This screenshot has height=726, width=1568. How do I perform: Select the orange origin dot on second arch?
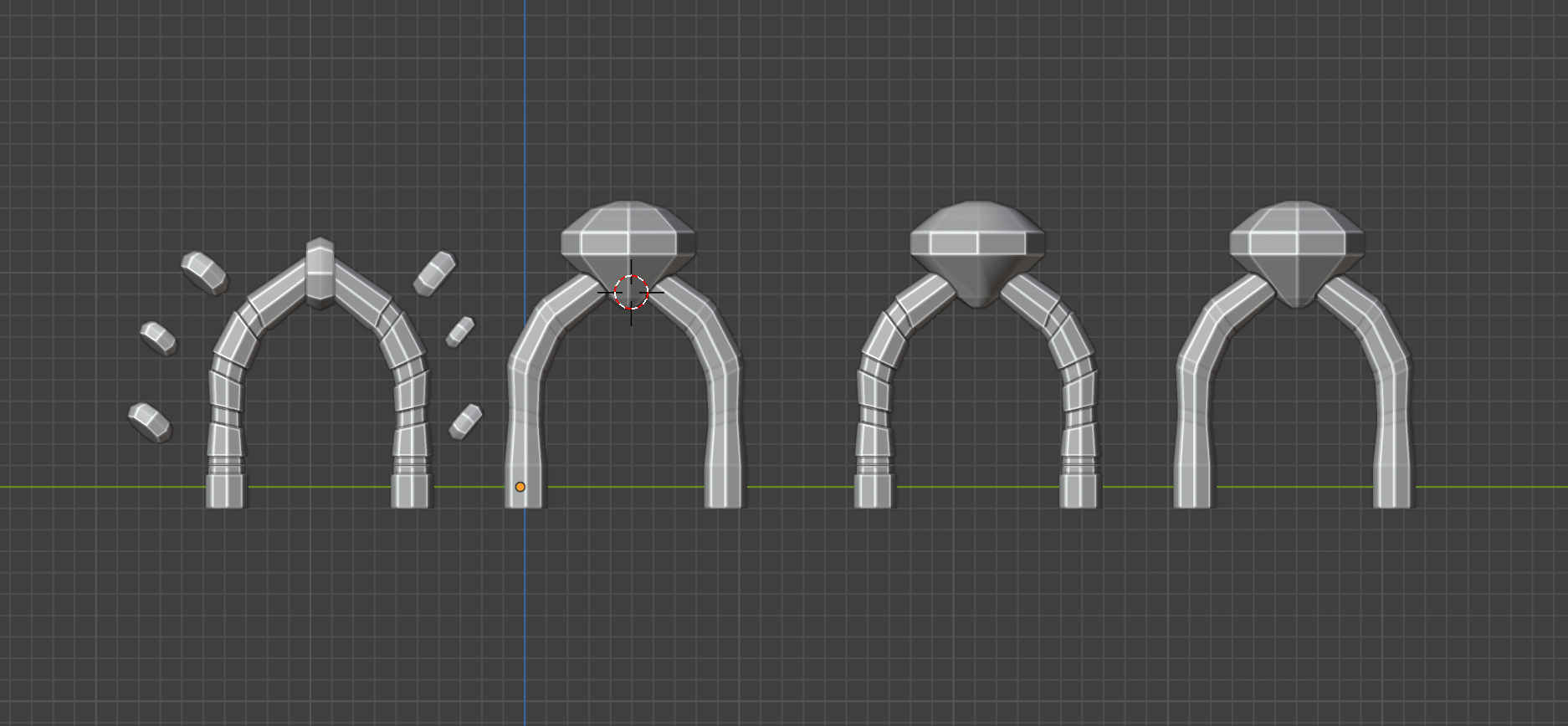click(520, 487)
